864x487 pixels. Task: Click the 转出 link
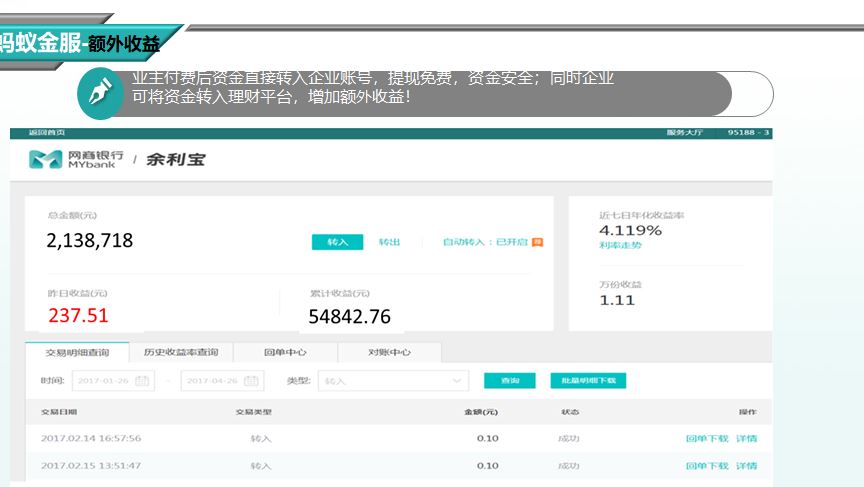389,242
